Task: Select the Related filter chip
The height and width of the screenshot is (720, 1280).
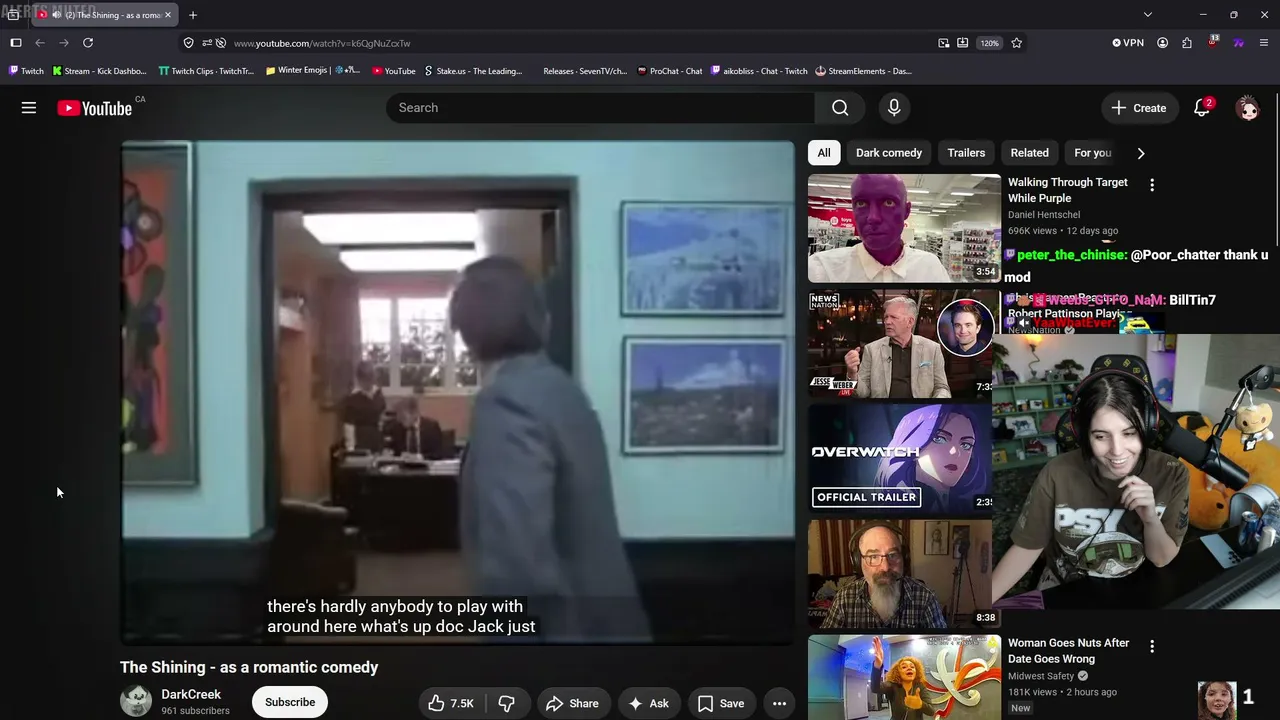Action: tap(1030, 153)
